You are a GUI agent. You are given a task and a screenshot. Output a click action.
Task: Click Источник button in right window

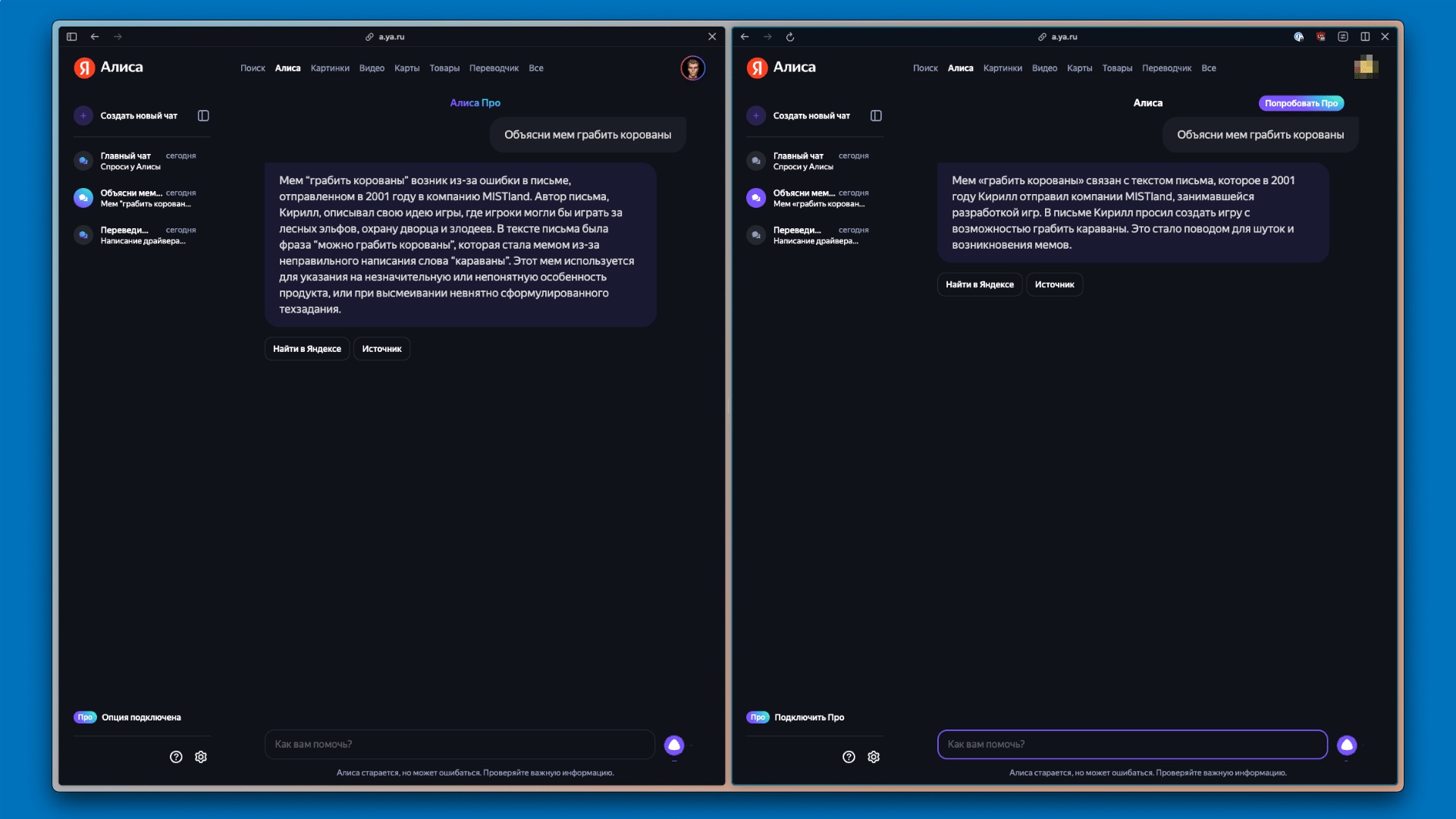(x=1054, y=284)
